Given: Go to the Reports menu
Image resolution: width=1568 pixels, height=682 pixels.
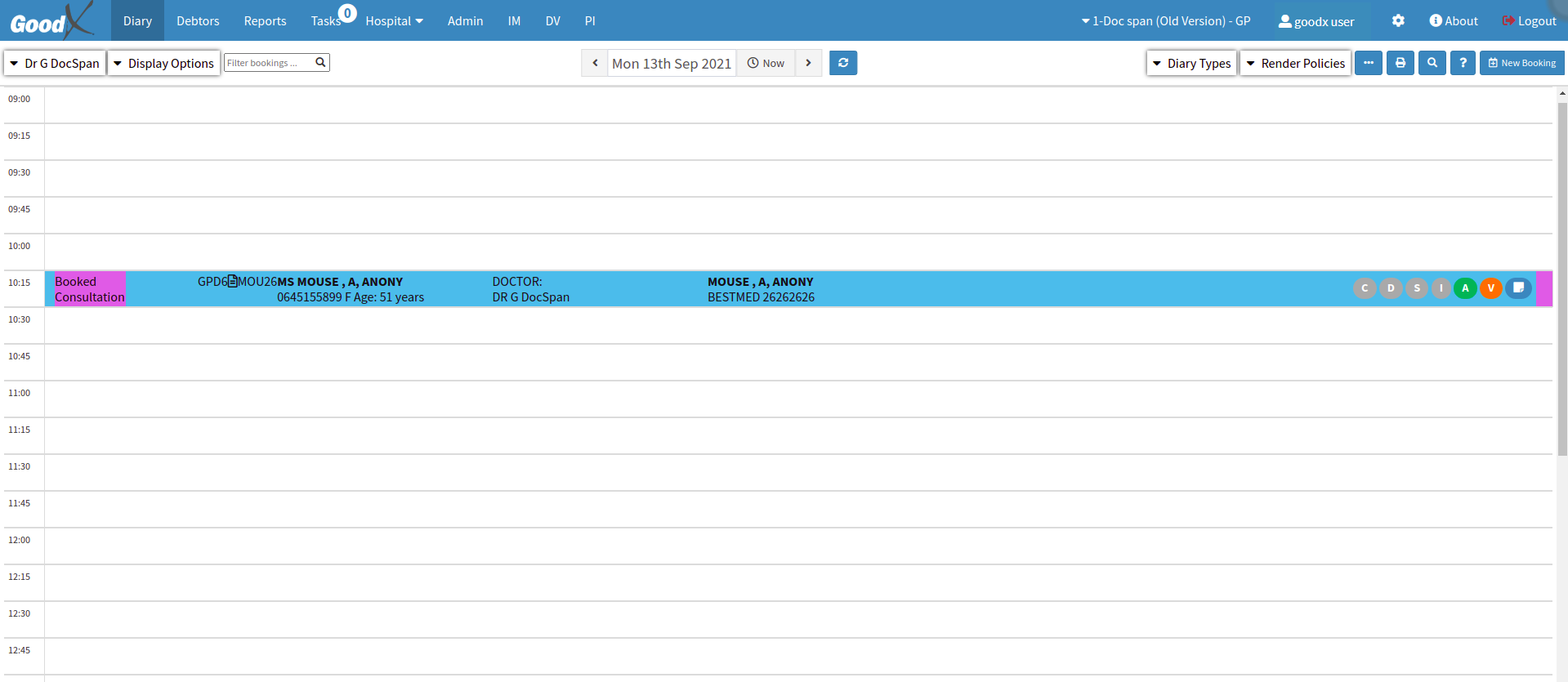Looking at the screenshot, I should click(x=265, y=20).
